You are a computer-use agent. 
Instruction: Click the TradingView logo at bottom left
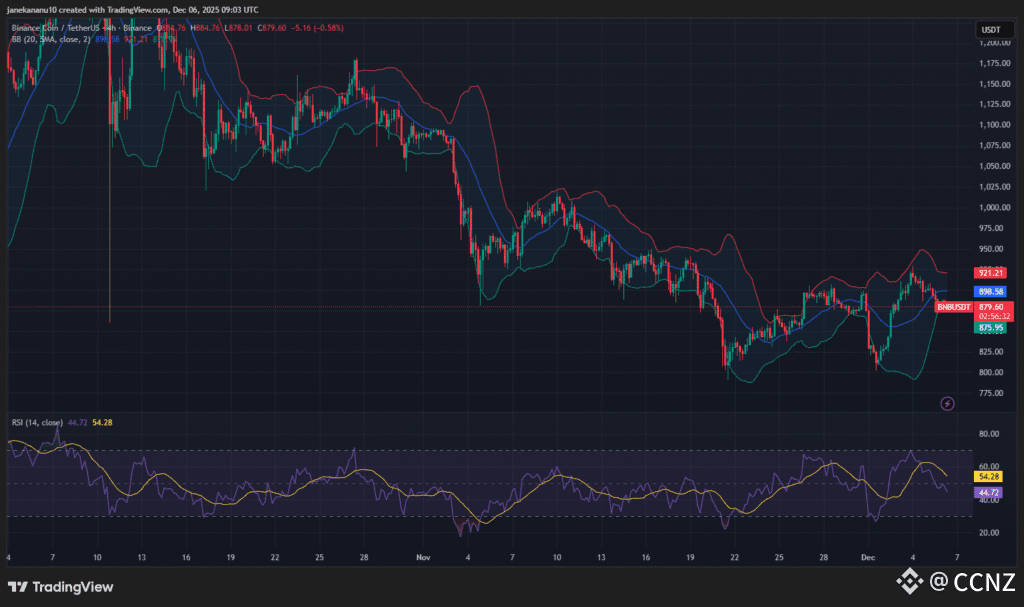click(60, 587)
